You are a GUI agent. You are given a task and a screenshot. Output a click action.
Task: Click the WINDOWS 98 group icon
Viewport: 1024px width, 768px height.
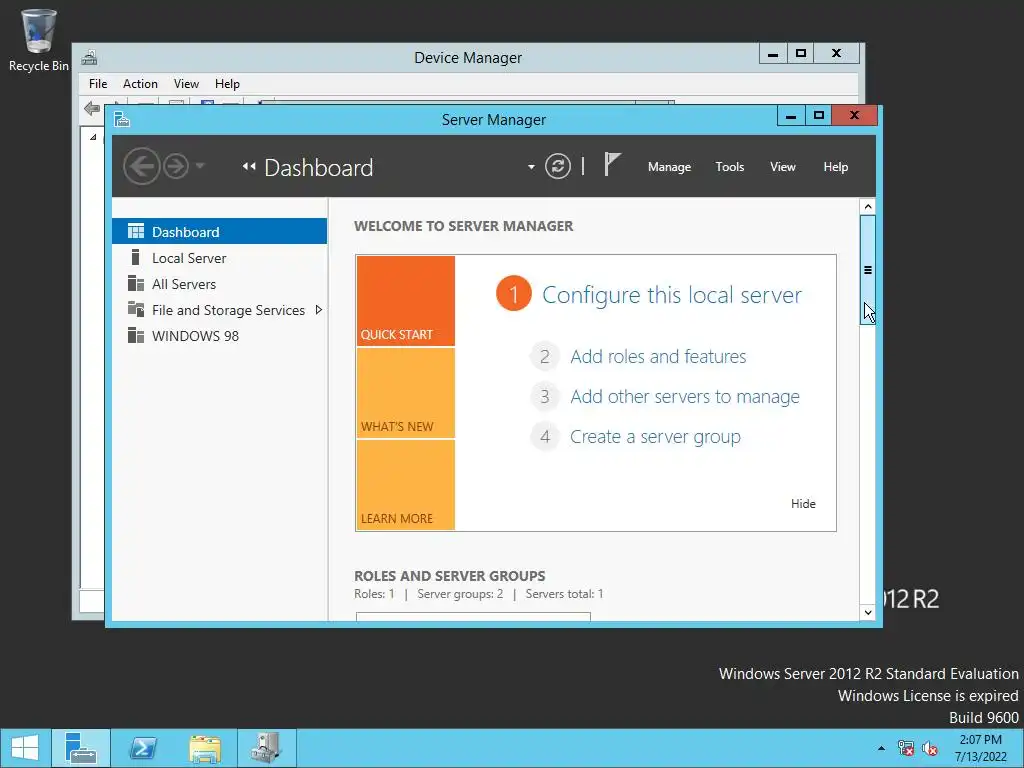(x=136, y=336)
